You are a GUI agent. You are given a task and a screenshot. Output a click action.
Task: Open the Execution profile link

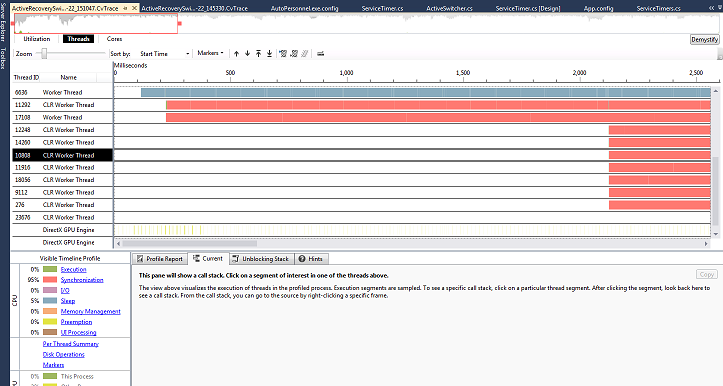coord(73,269)
